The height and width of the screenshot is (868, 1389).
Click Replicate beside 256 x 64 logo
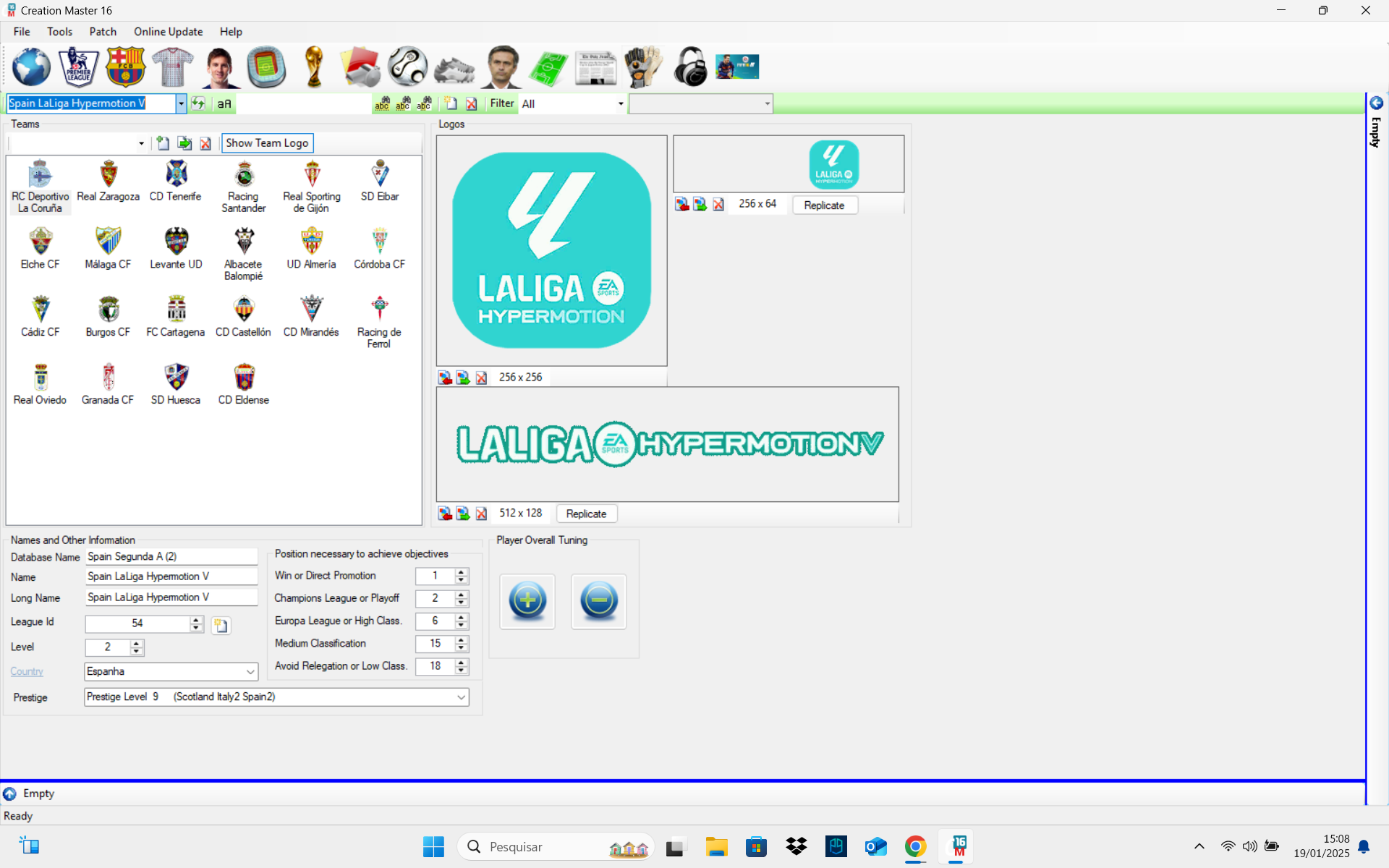(x=824, y=205)
